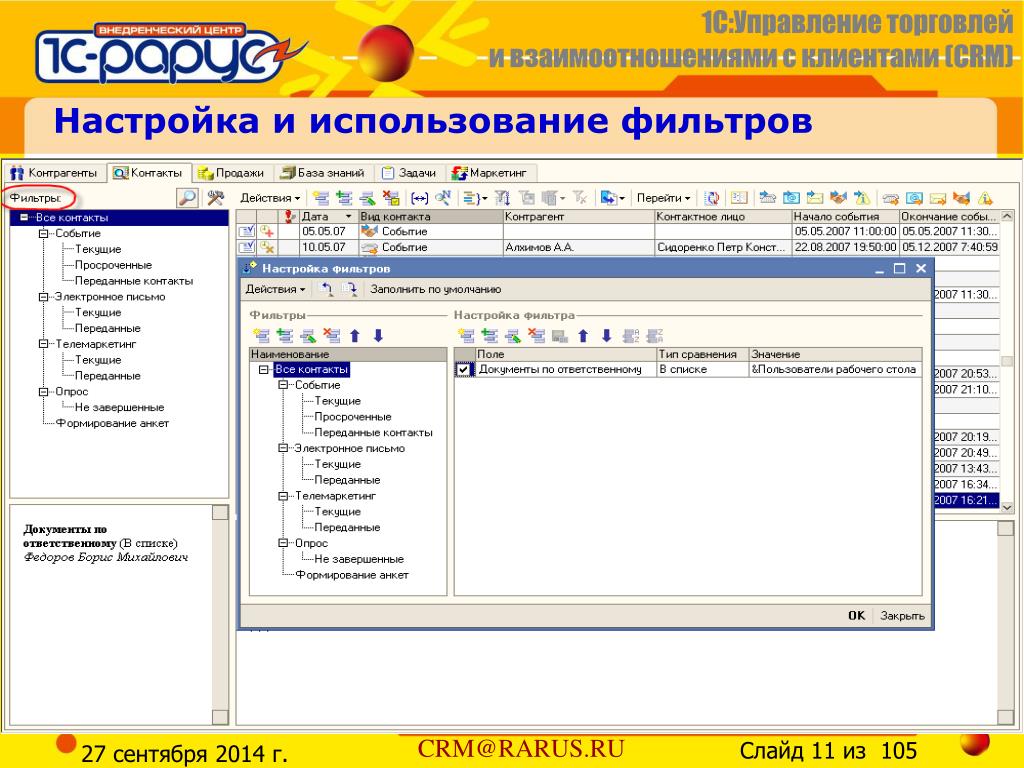Switch to the Контрагенты tab
The width and height of the screenshot is (1024, 768).
click(x=54, y=173)
